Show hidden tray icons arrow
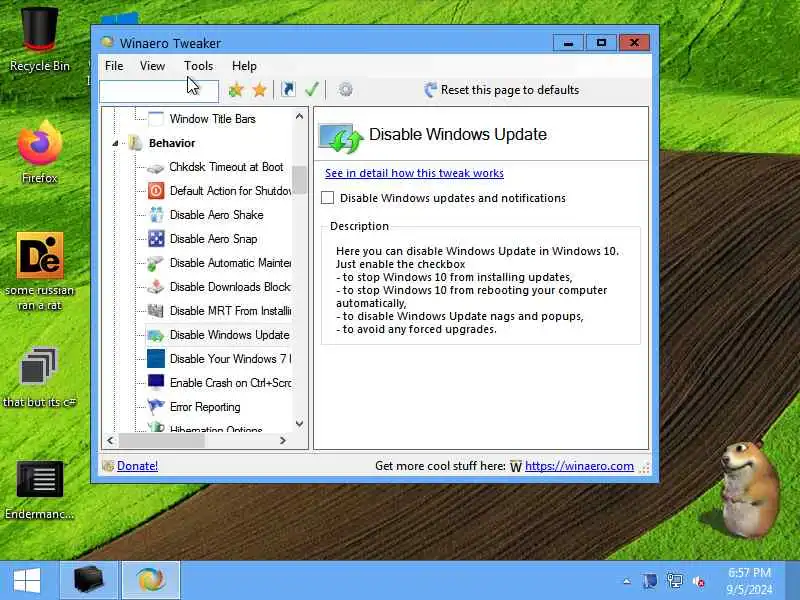Image resolution: width=800 pixels, height=600 pixels. pos(627,581)
